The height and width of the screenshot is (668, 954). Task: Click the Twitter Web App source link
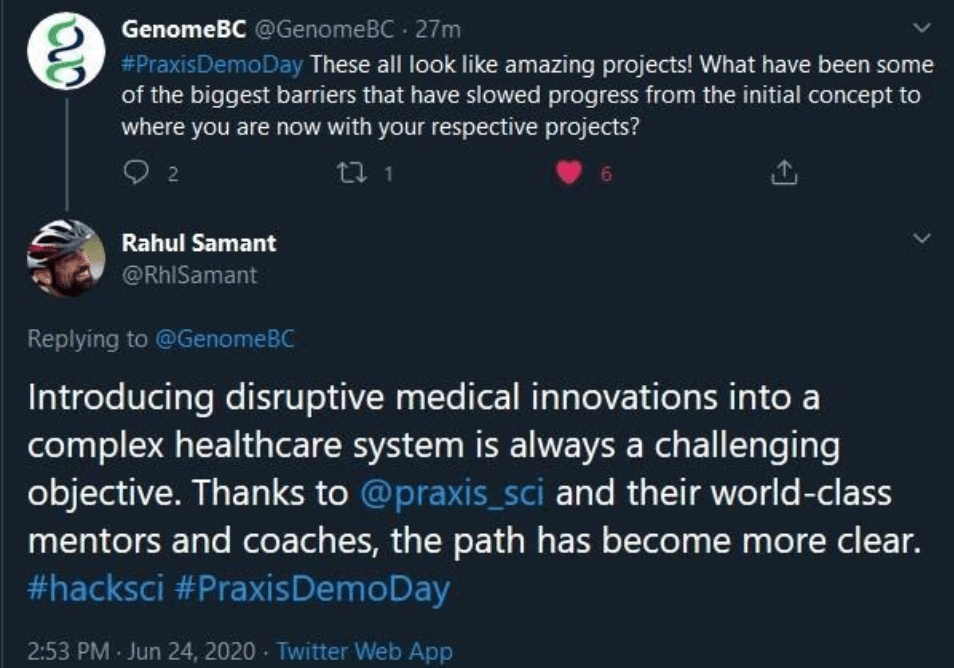[x=364, y=652]
